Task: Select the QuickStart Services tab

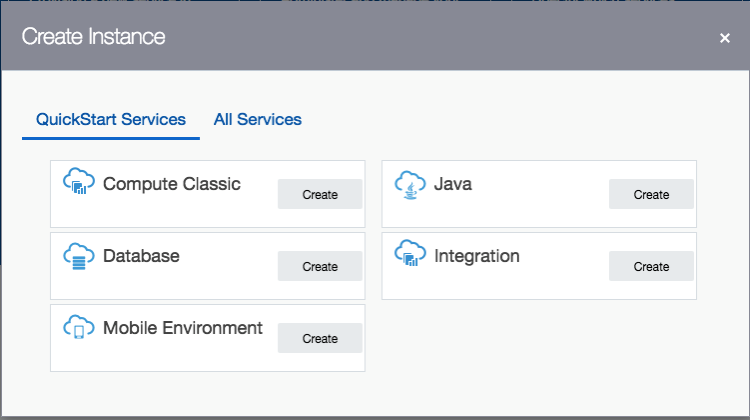Action: pyautogui.click(x=111, y=120)
